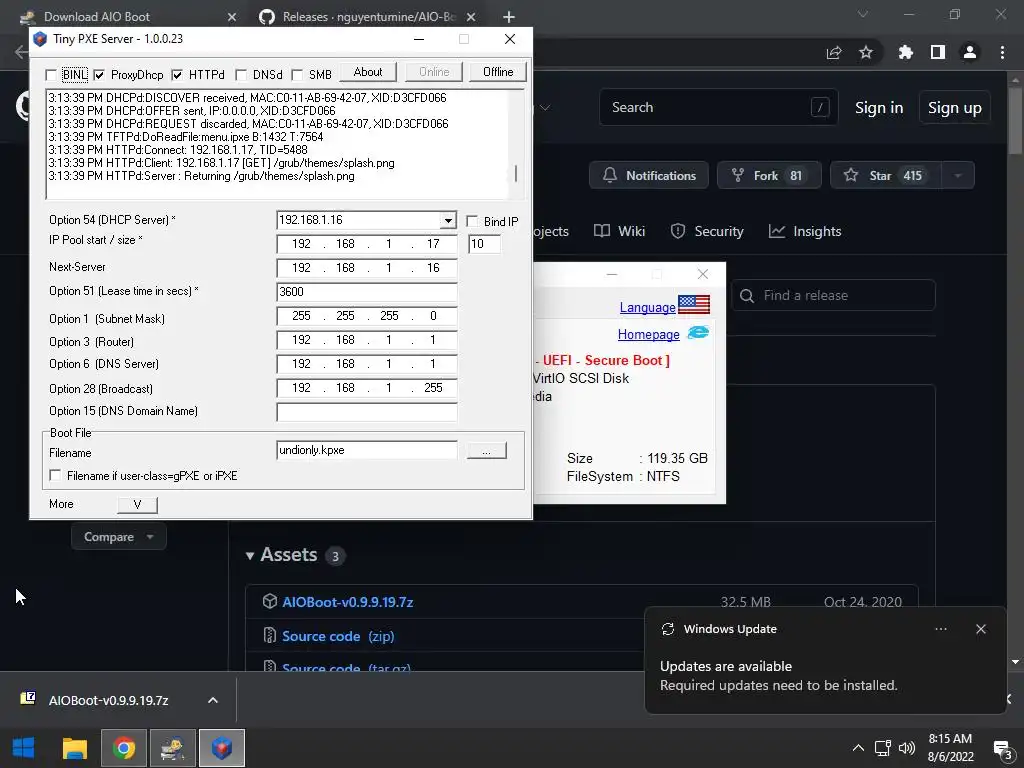Image resolution: width=1024 pixels, height=768 pixels.
Task: Open a new browser tab
Action: pos(509,17)
